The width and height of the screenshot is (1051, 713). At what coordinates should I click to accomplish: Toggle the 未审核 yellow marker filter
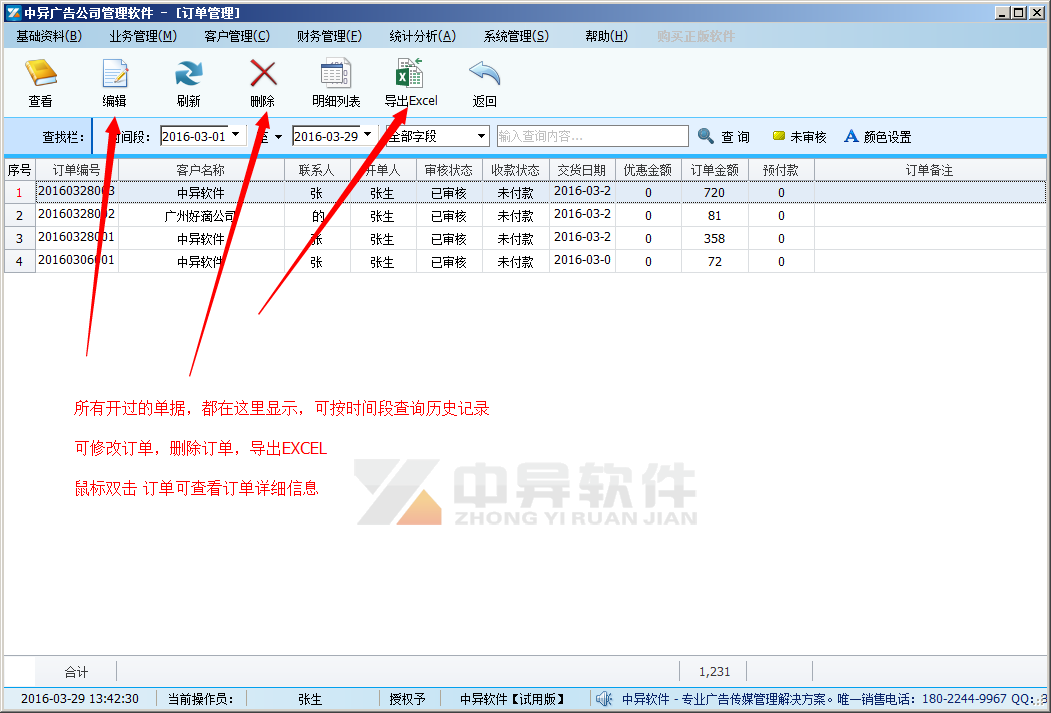coord(800,137)
